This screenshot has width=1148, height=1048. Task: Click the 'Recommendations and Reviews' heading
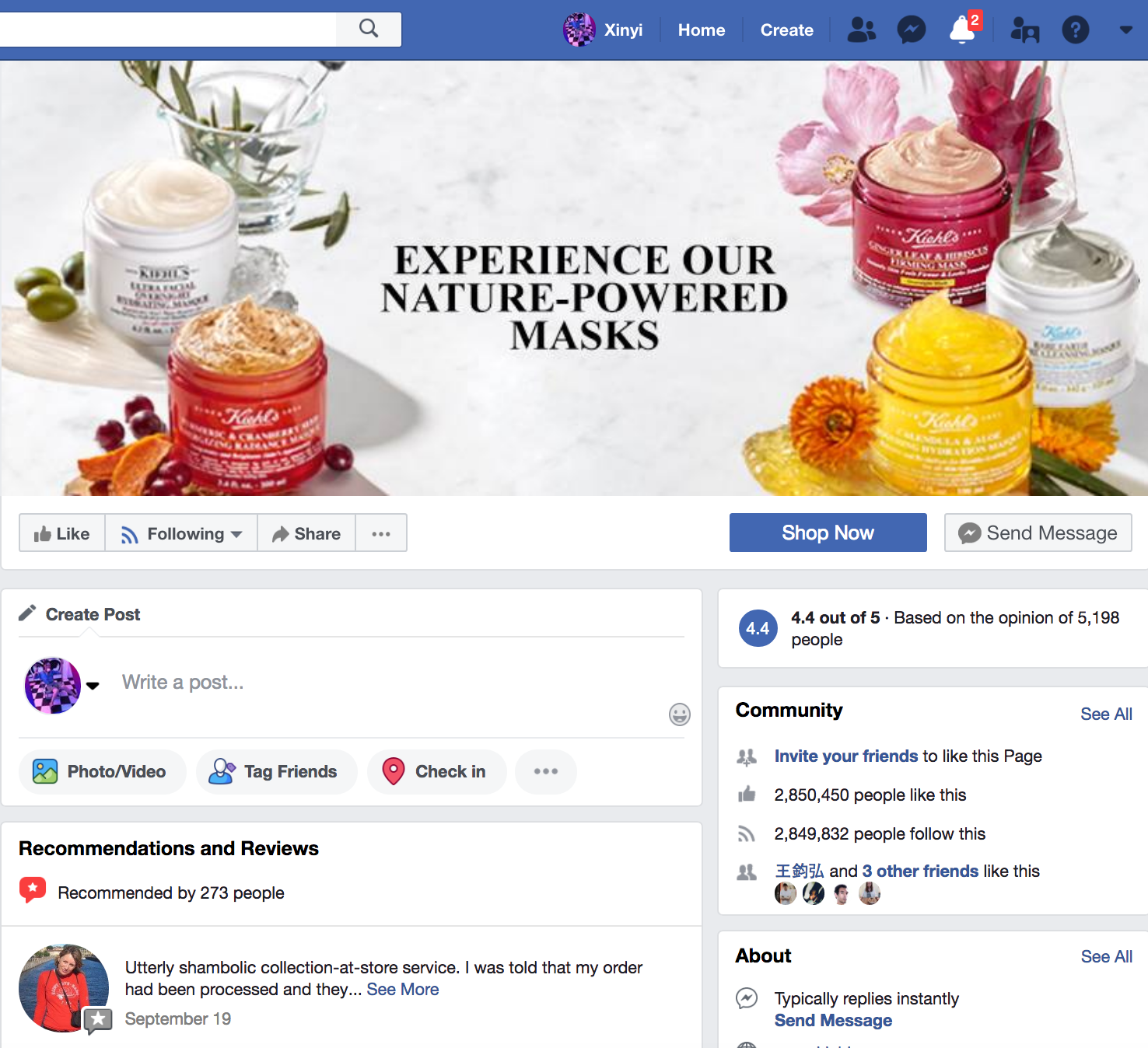pos(169,848)
